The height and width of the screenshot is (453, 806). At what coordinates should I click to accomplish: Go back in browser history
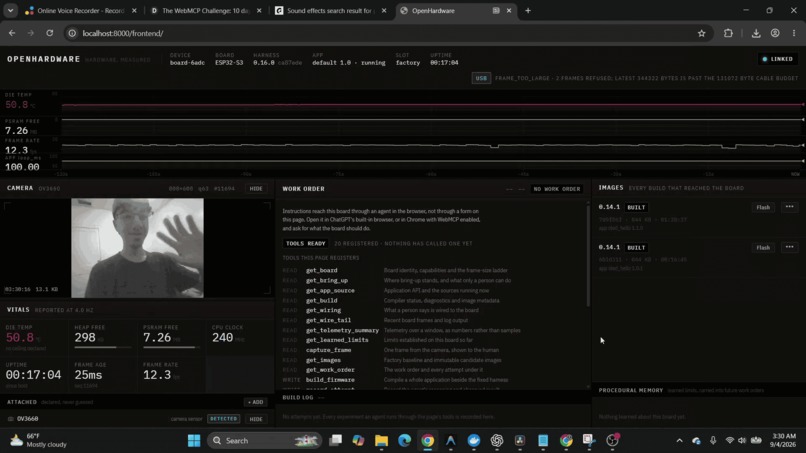(12, 33)
